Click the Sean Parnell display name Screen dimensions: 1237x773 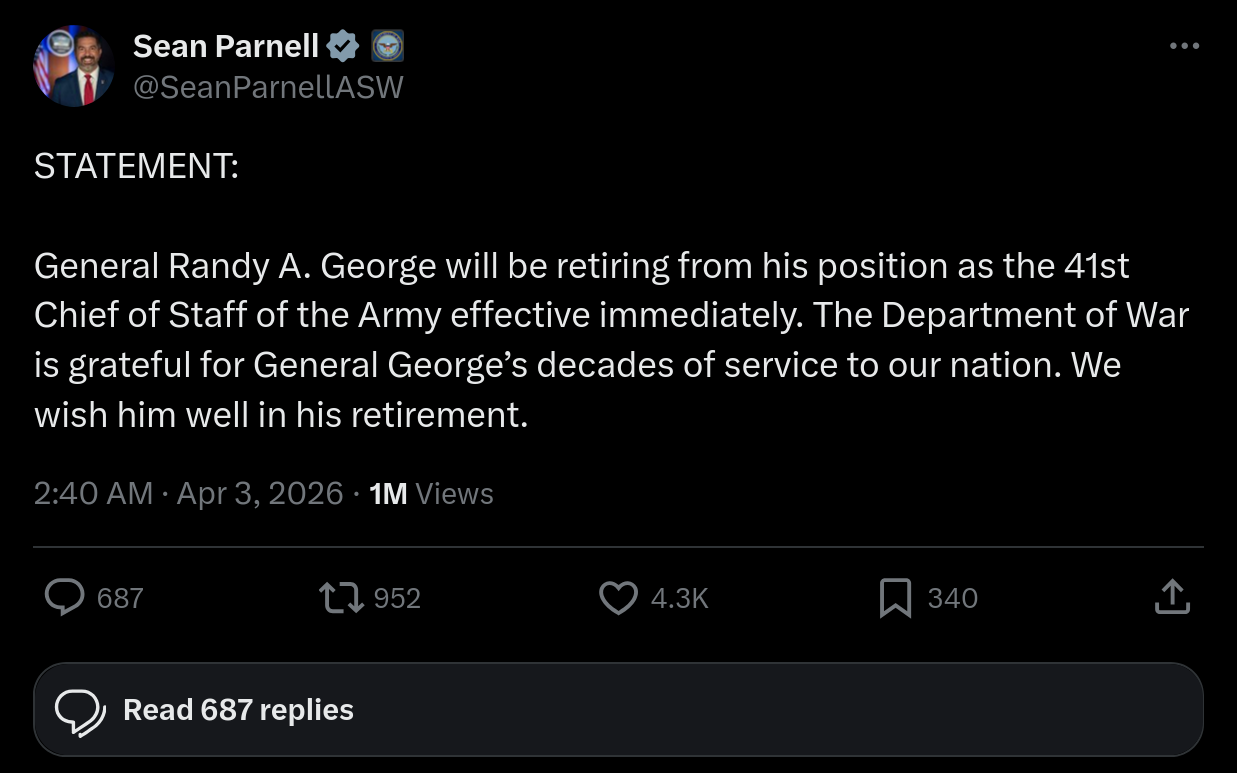[225, 46]
